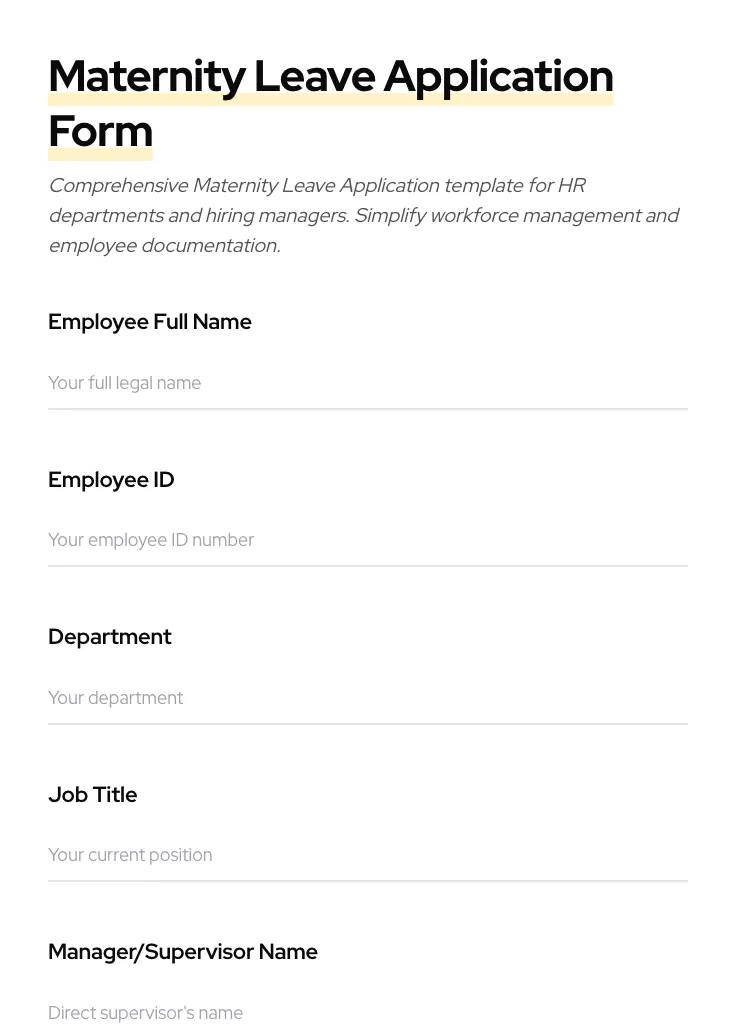Click the italic description paragraph
Image resolution: width=736 pixels, height=1024 pixels.
364,215
